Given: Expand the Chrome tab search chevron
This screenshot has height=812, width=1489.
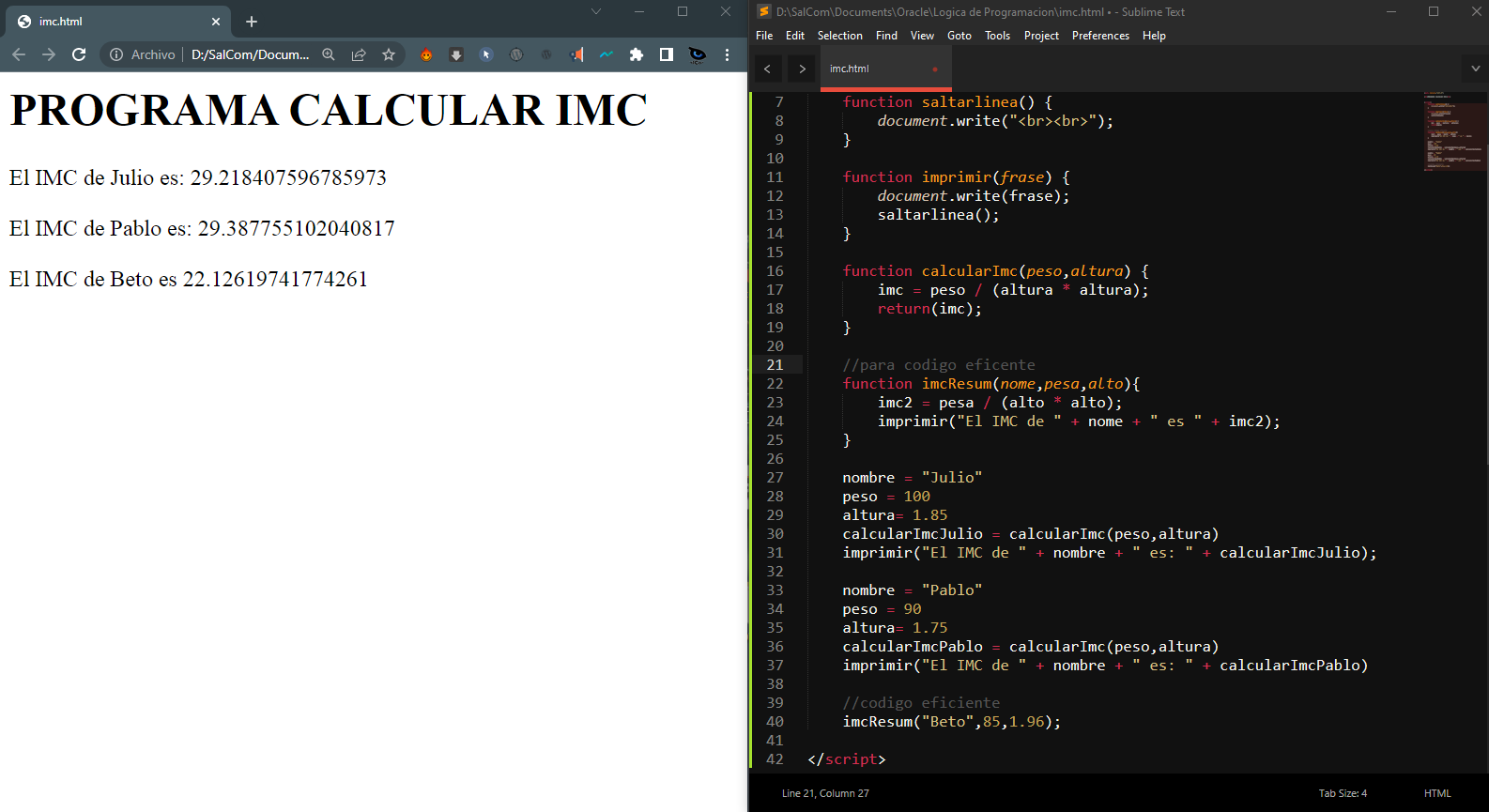Looking at the screenshot, I should (595, 11).
